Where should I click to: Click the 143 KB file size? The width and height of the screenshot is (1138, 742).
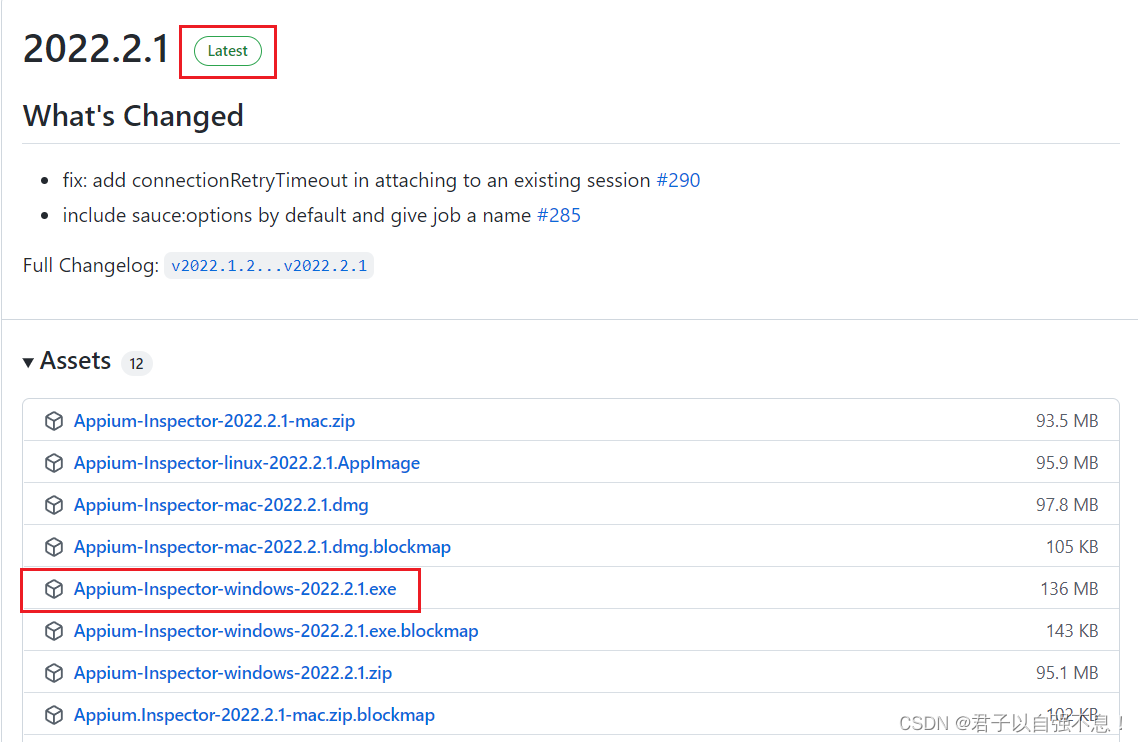(x=1072, y=631)
